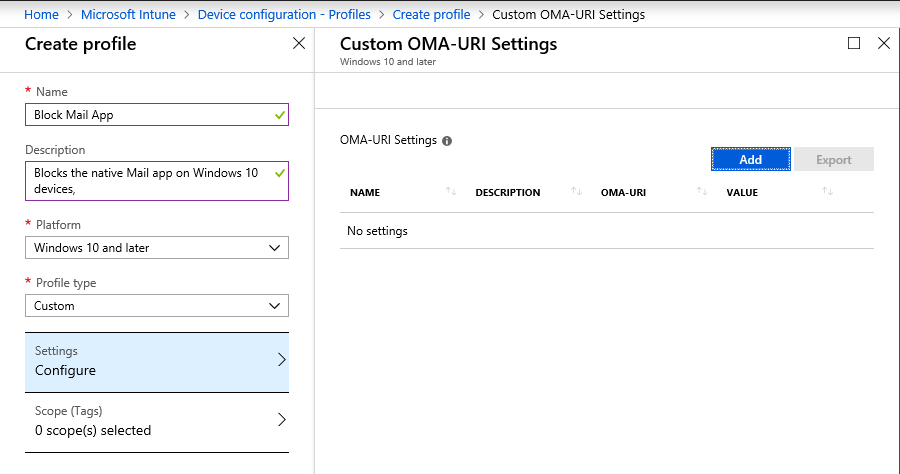900x474 pixels.
Task: Focus the Name text field
Action: [x=150, y=115]
